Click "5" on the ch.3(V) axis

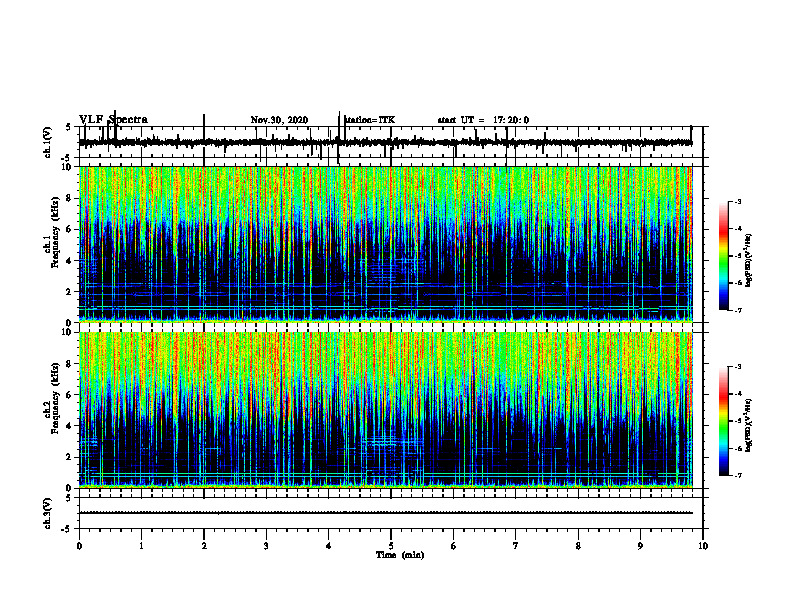point(68,498)
